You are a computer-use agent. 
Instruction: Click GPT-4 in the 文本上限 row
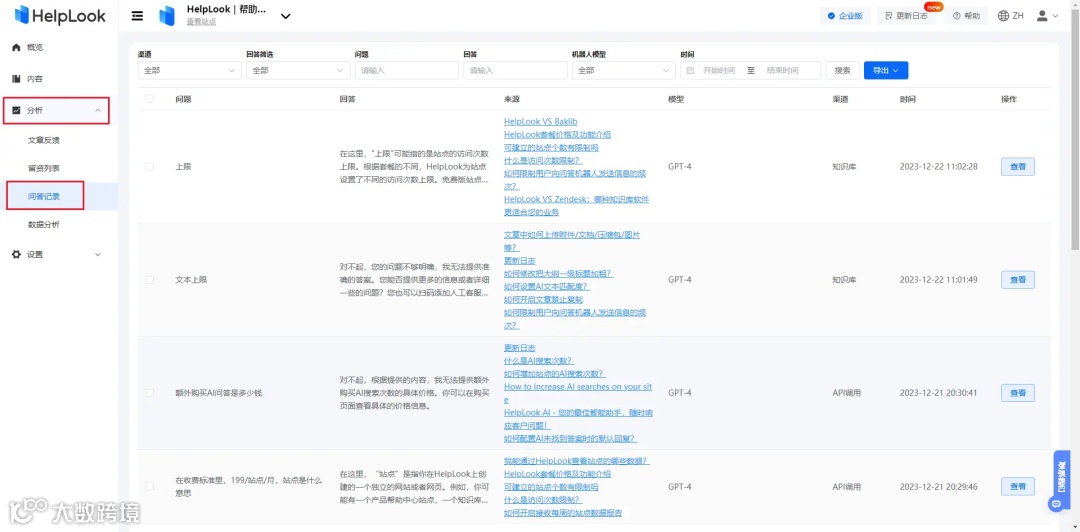coord(679,280)
